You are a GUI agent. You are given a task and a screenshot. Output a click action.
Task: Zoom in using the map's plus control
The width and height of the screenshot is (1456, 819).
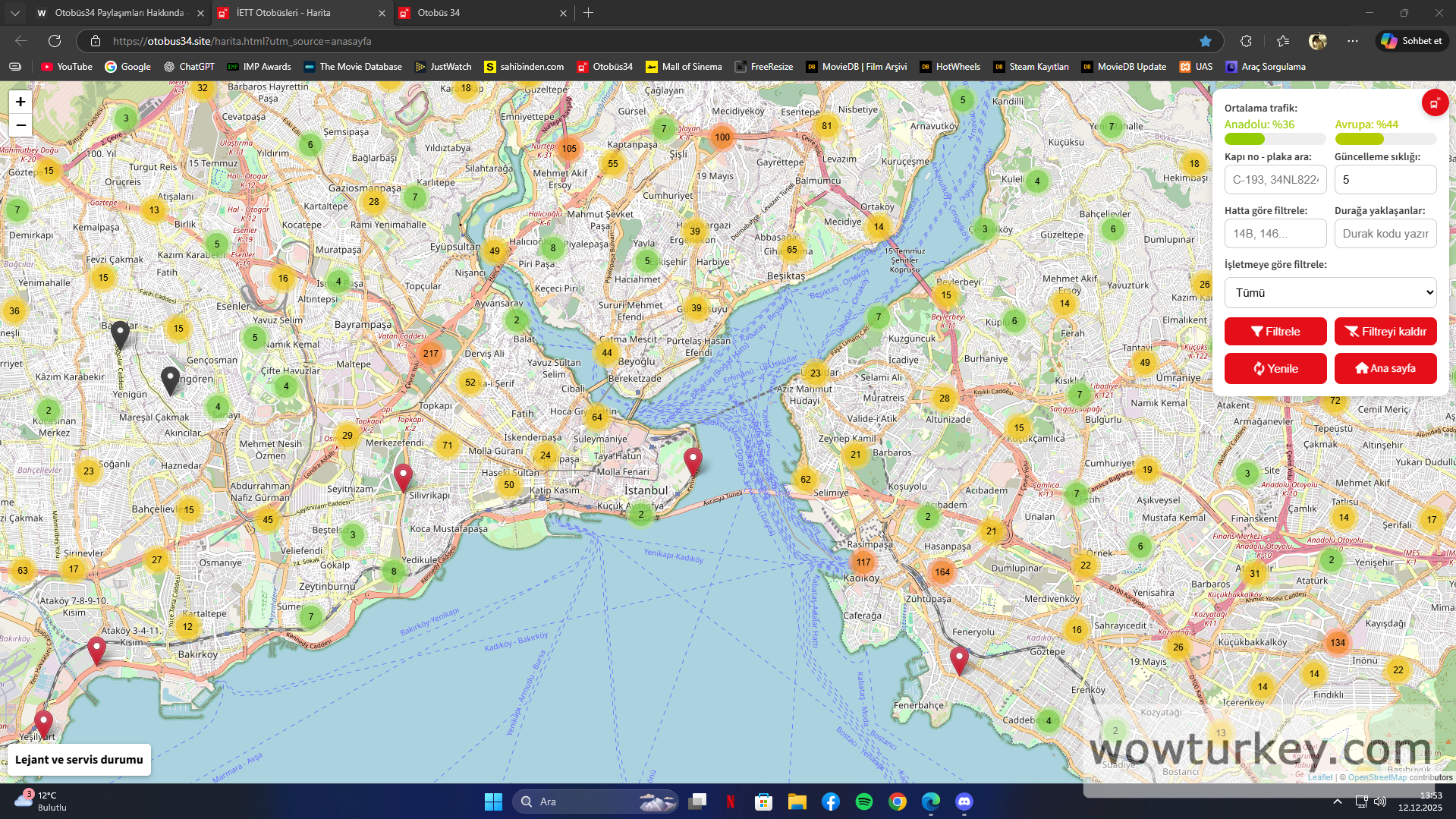[x=20, y=101]
